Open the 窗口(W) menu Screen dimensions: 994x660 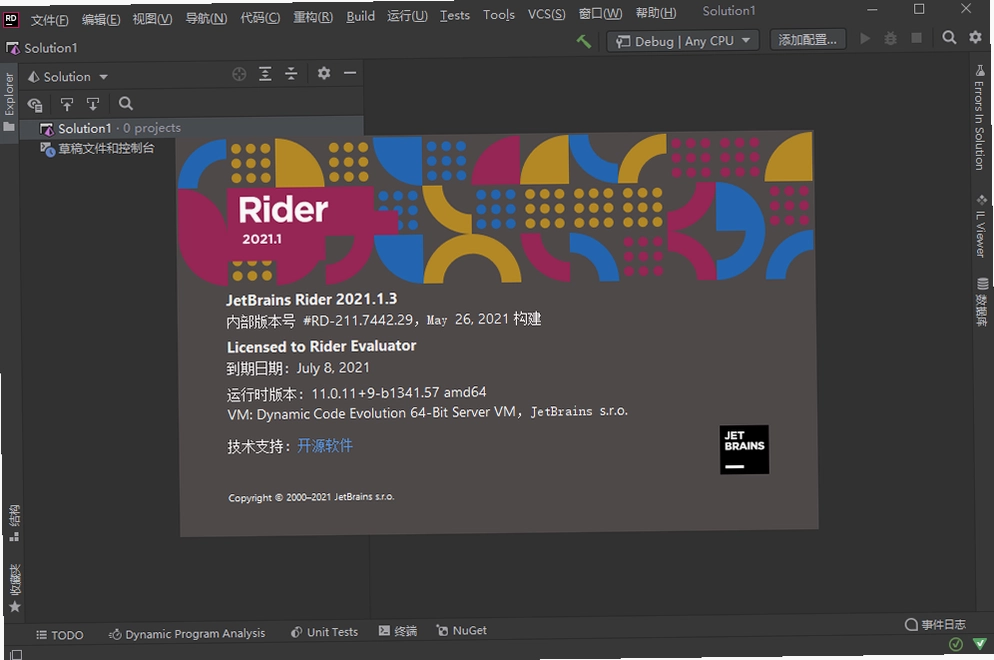pos(600,13)
